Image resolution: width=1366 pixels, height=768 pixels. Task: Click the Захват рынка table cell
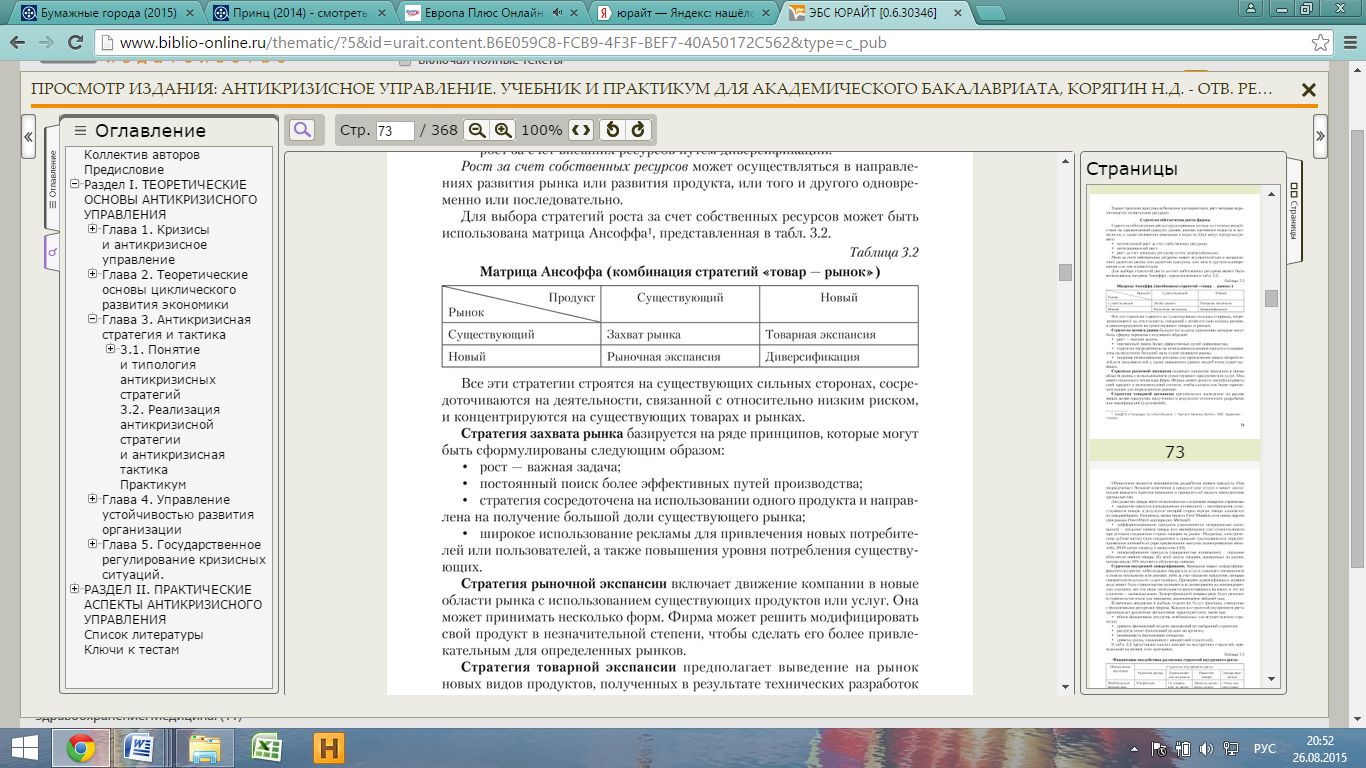679,335
